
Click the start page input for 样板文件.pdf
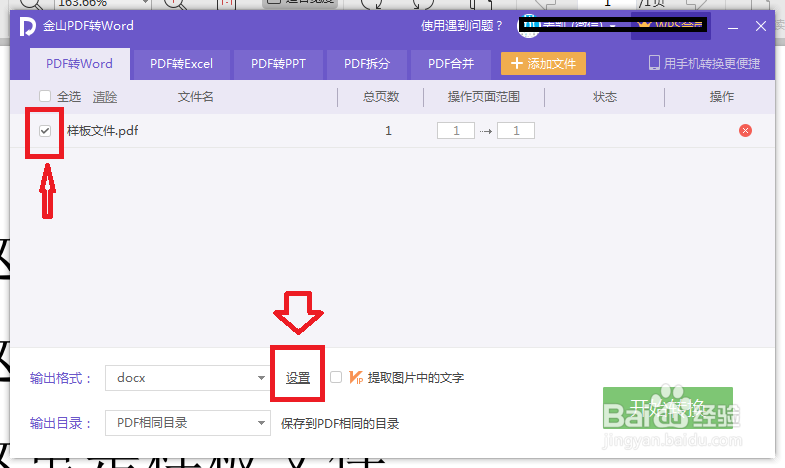456,131
